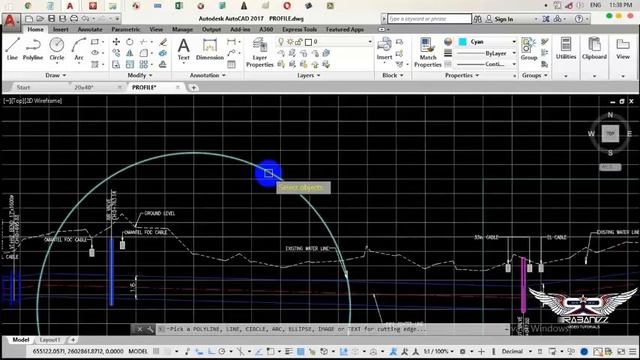This screenshot has height=360, width=640.
Task: Open the Parametric ribbon tab
Action: coord(126,29)
